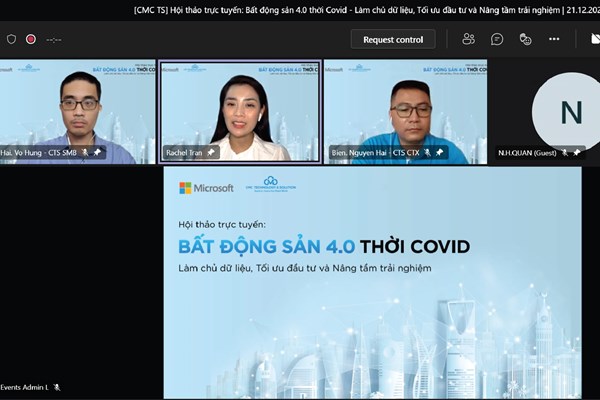600x400 pixels.
Task: Click the shared Microsoft presentation slide
Action: tap(372, 282)
